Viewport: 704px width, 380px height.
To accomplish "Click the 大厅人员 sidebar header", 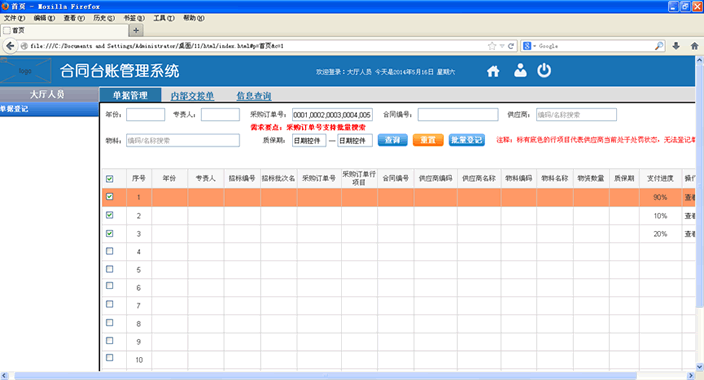I will click(49, 94).
